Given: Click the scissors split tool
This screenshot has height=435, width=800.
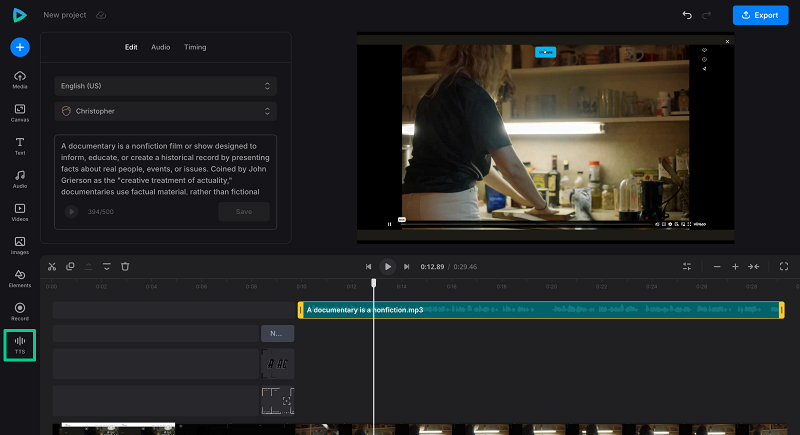Looking at the screenshot, I should tap(52, 267).
